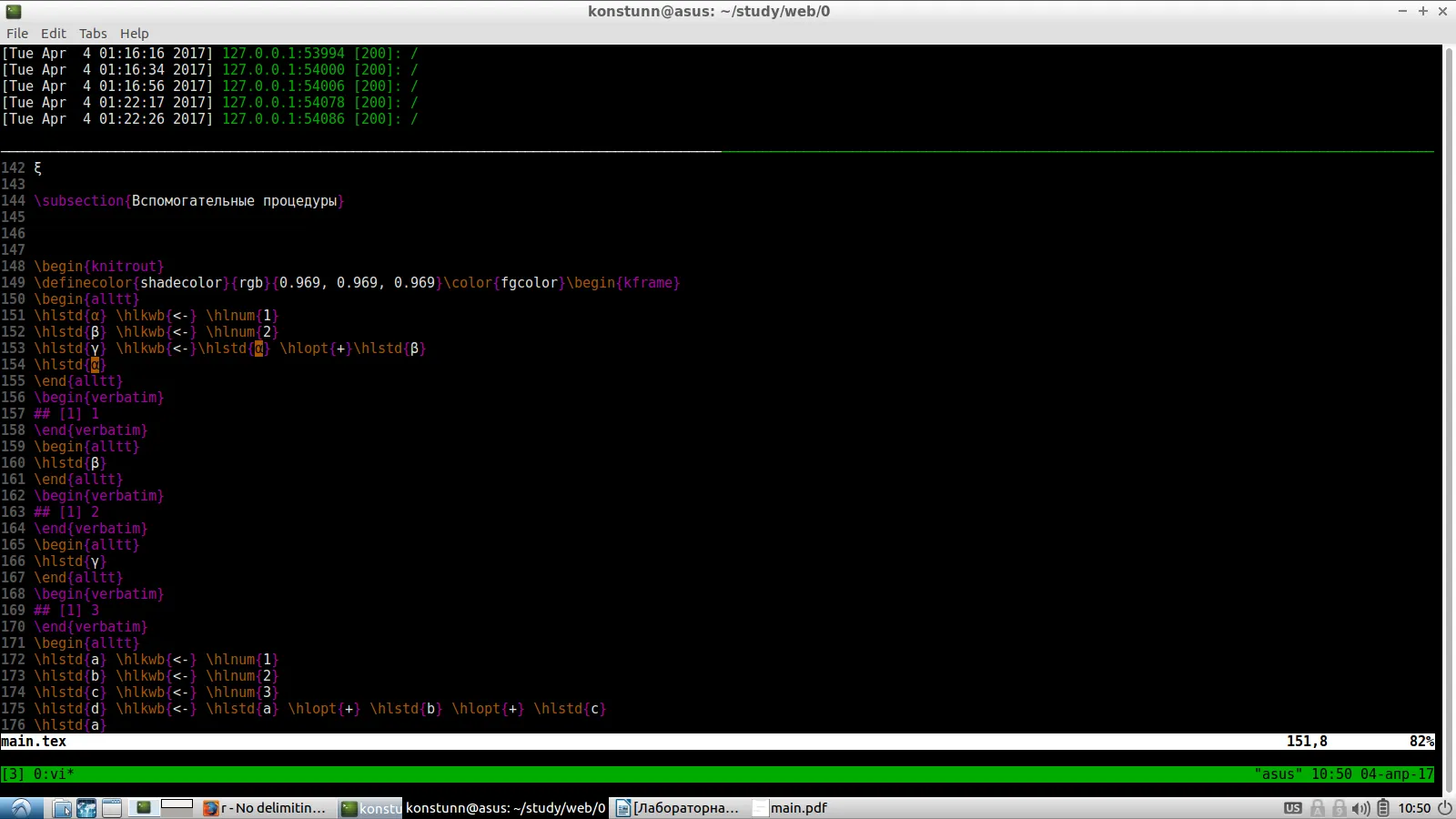Click the '## [1] 2' output line
Viewport: 1456px width, 819px height.
66,512
